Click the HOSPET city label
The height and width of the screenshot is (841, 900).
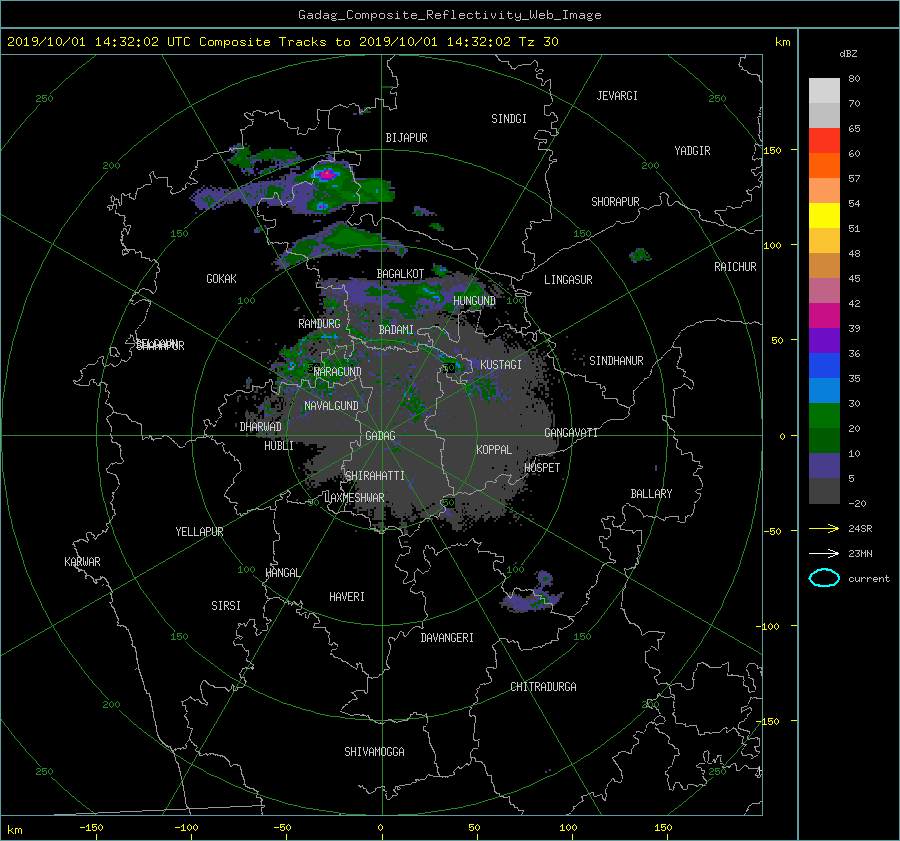[542, 468]
